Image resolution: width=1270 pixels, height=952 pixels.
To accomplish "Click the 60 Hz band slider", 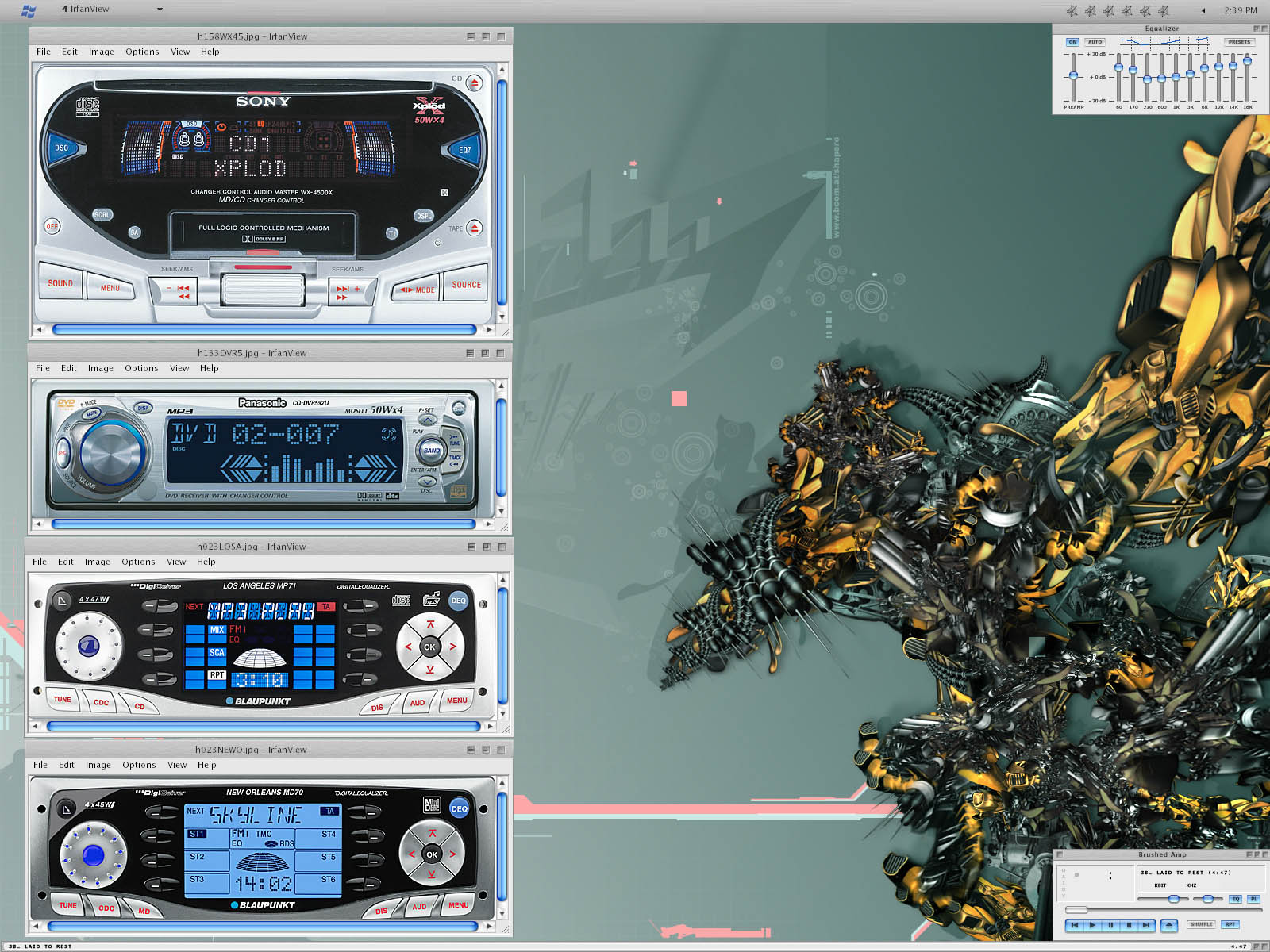I will tap(1118, 77).
